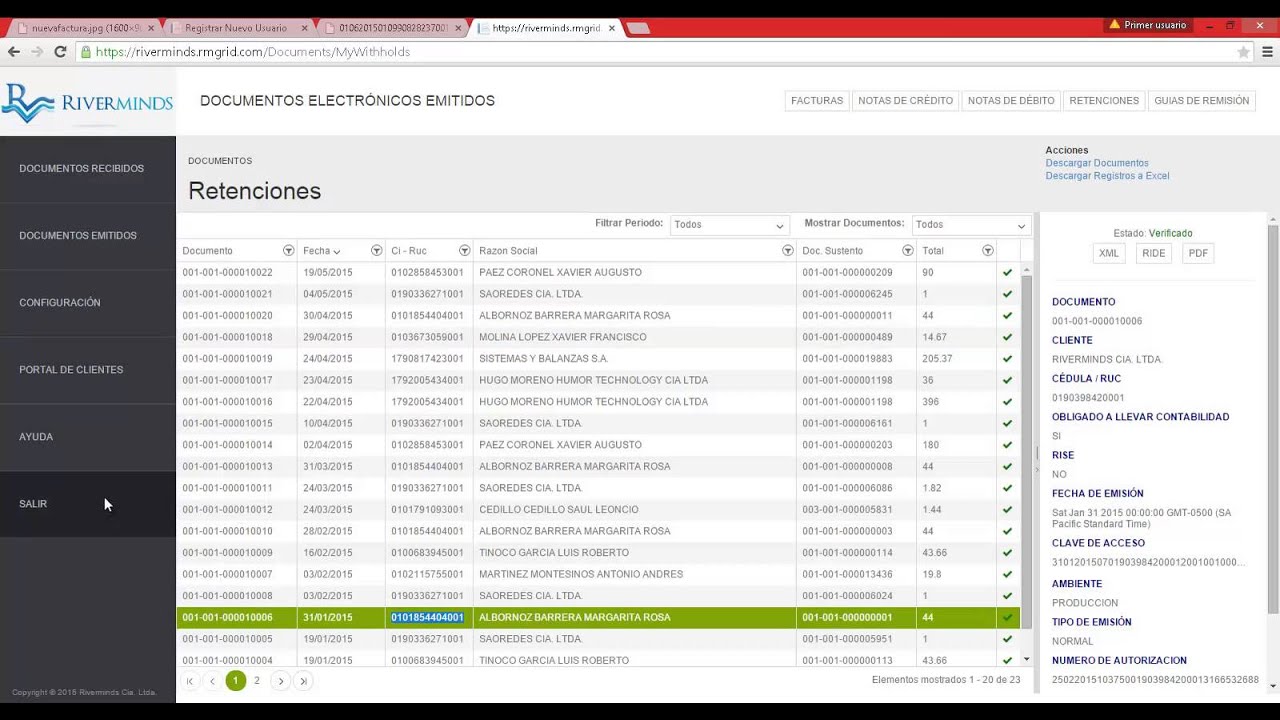Screen dimensions: 1280x720
Task: Click the Verificado status text
Action: coord(1170,233)
